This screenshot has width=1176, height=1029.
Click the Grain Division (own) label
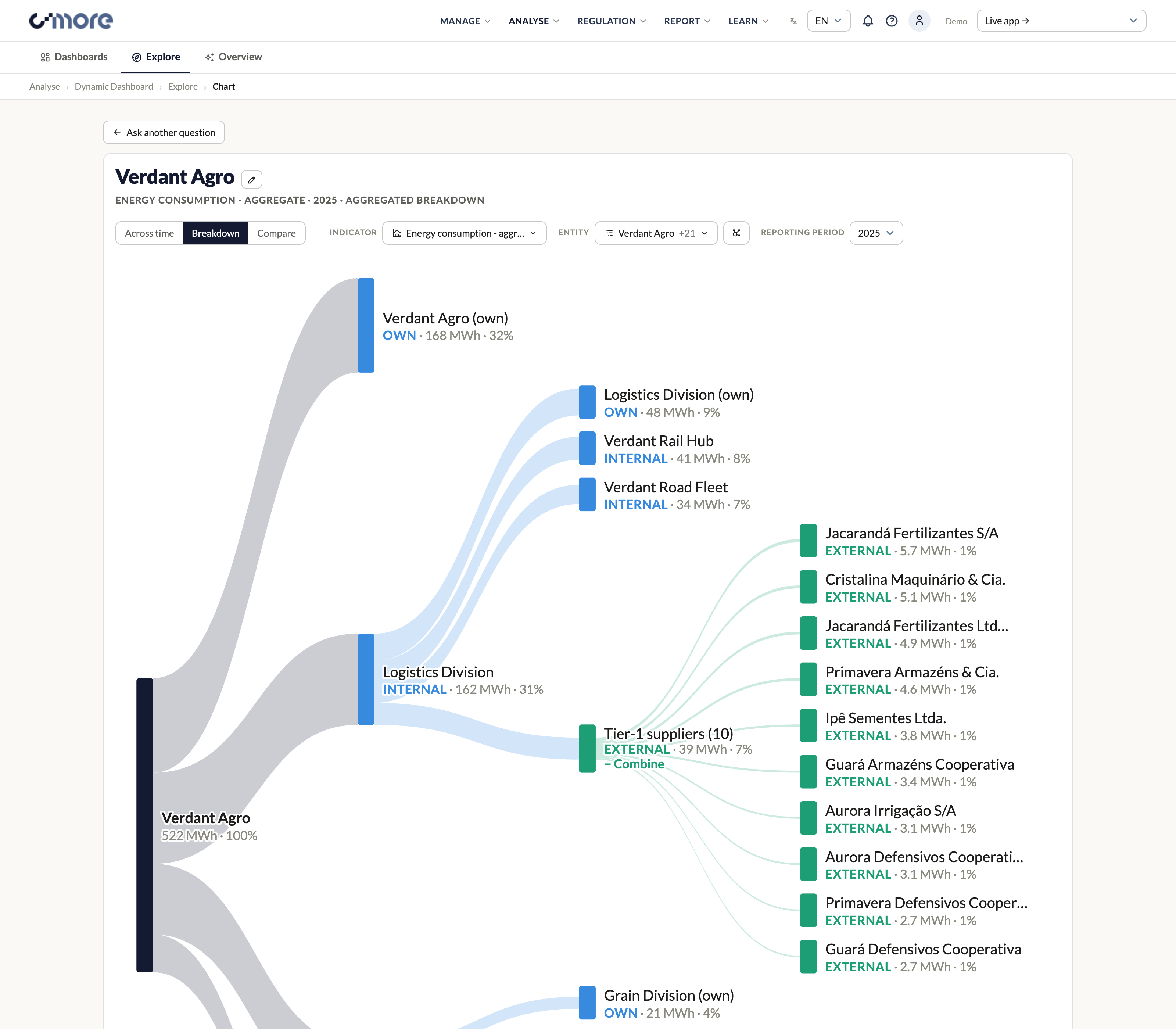tap(669, 996)
